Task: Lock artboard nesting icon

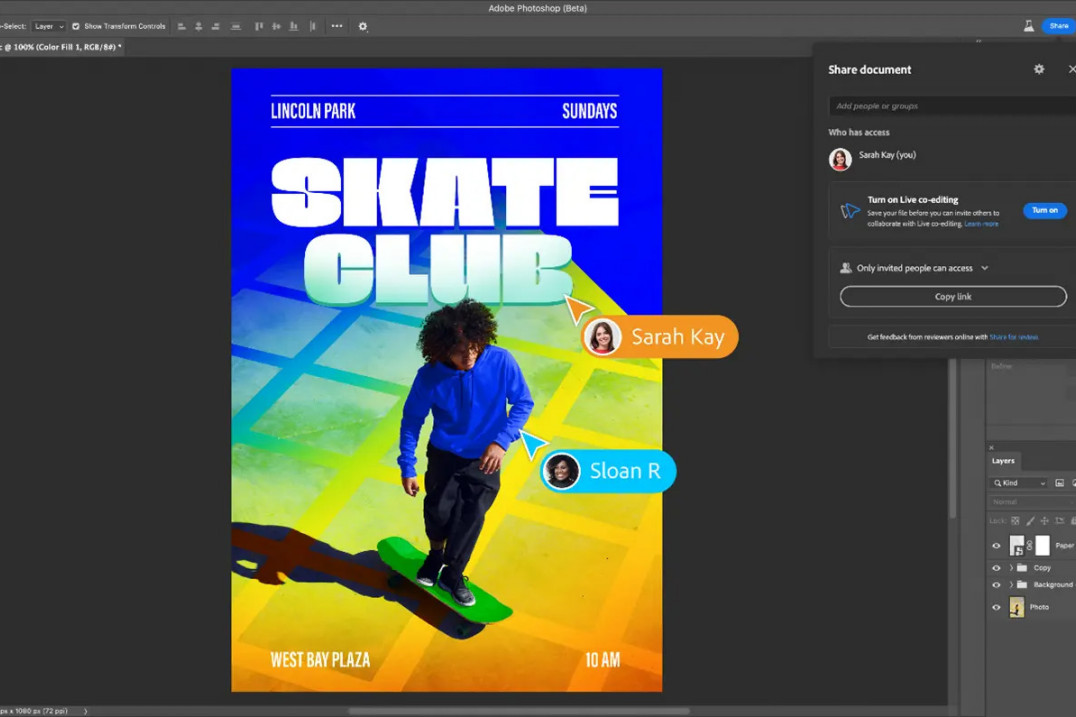Action: (x=1060, y=521)
